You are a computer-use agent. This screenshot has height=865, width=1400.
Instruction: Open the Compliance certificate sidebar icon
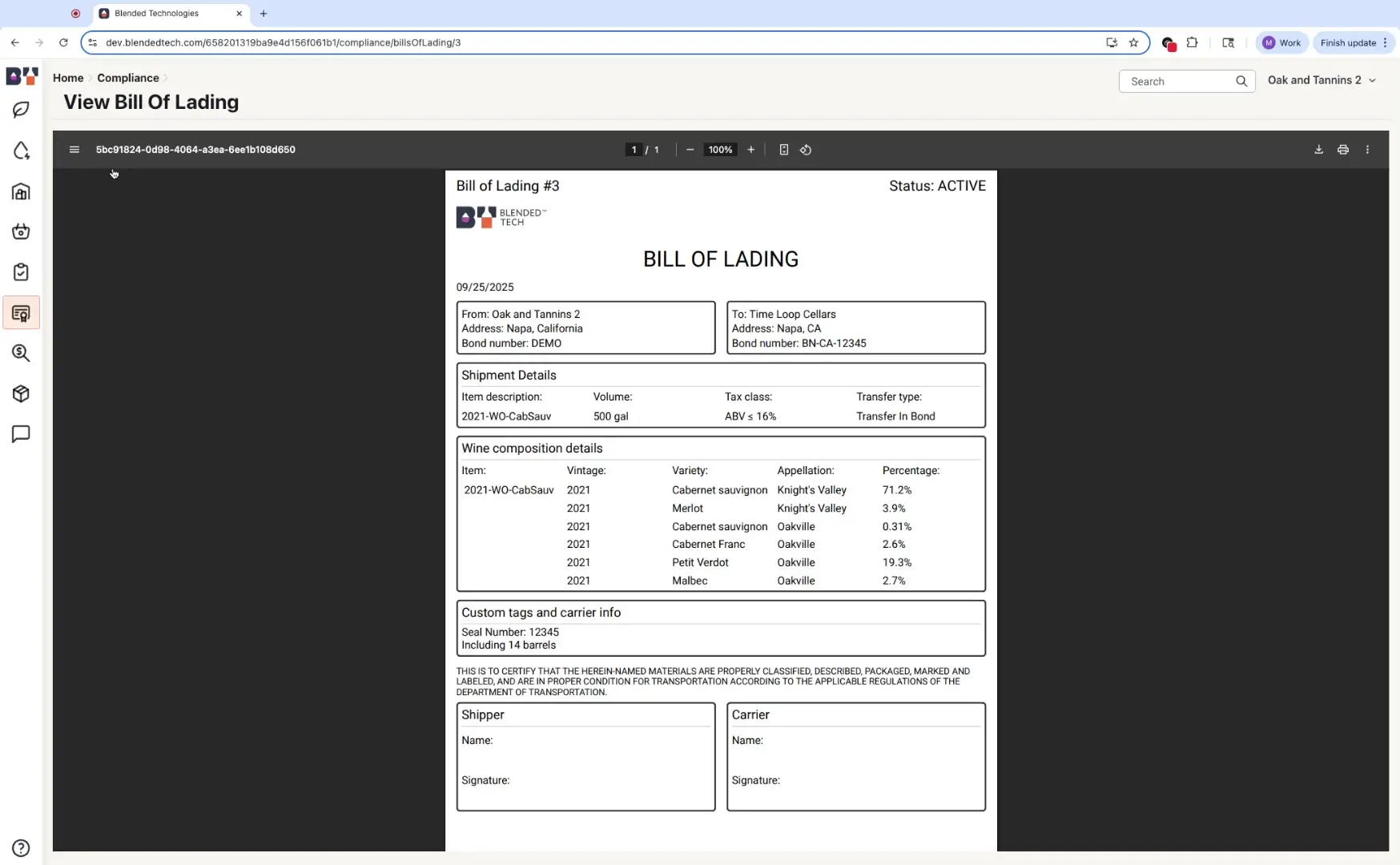[x=22, y=313]
